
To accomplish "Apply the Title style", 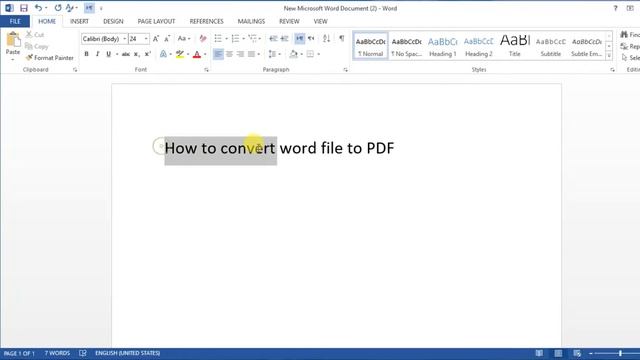I will (515, 47).
